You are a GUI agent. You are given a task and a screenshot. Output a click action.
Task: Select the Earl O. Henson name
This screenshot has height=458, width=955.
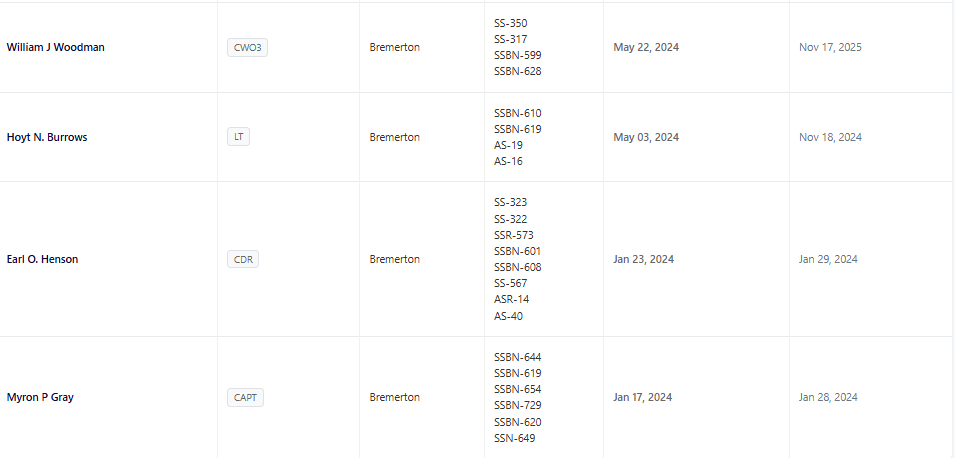(42, 259)
